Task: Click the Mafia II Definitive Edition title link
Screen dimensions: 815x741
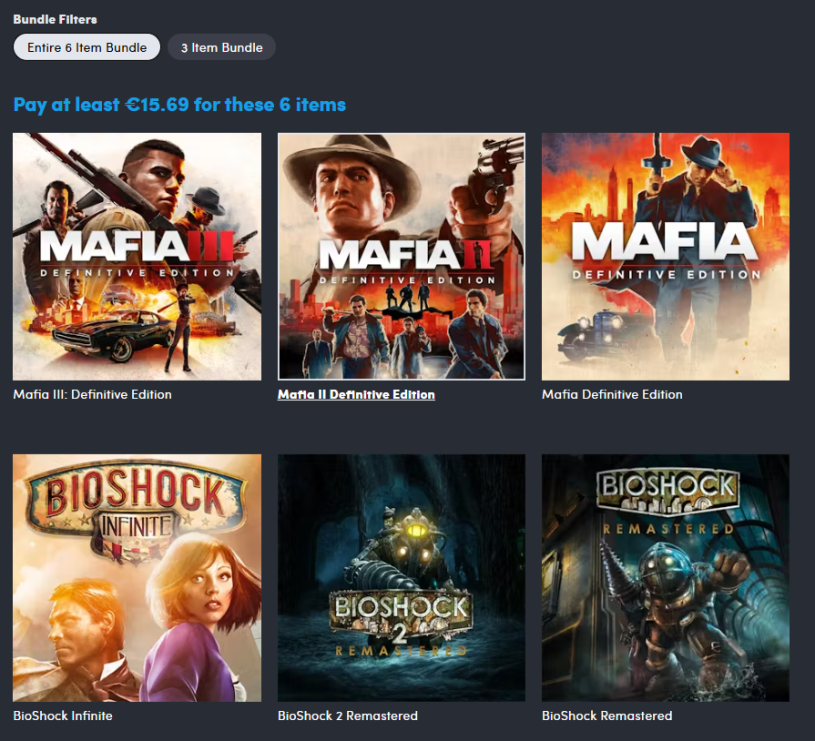Action: click(355, 394)
